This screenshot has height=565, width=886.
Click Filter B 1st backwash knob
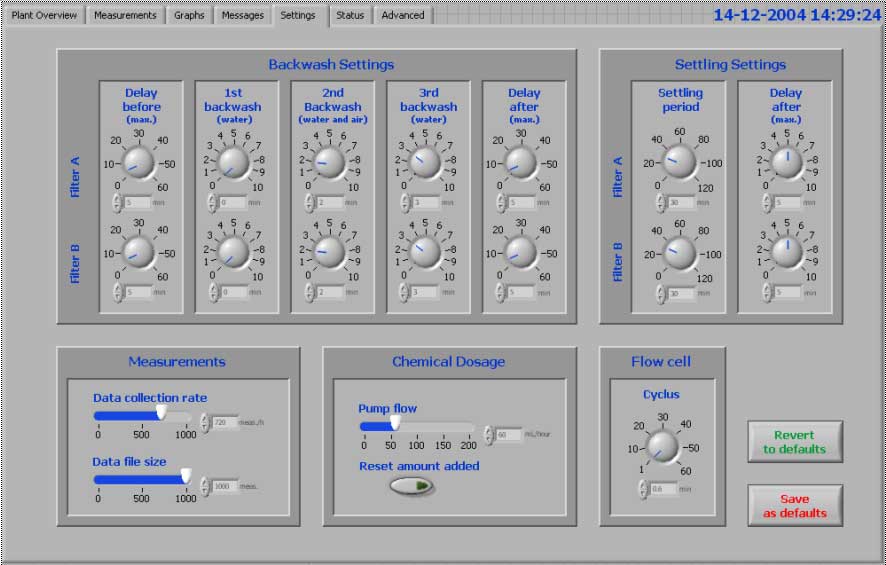[233, 253]
